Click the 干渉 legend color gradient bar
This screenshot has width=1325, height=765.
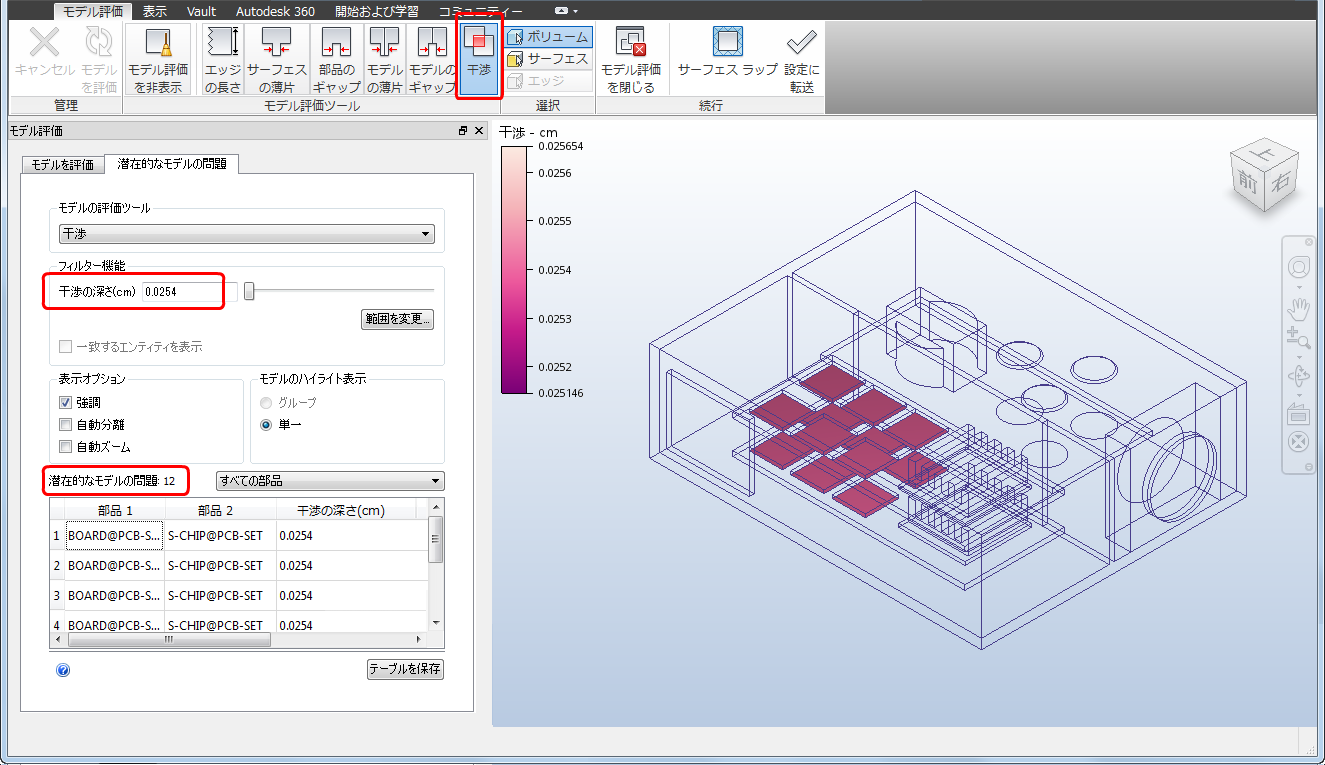click(x=513, y=269)
